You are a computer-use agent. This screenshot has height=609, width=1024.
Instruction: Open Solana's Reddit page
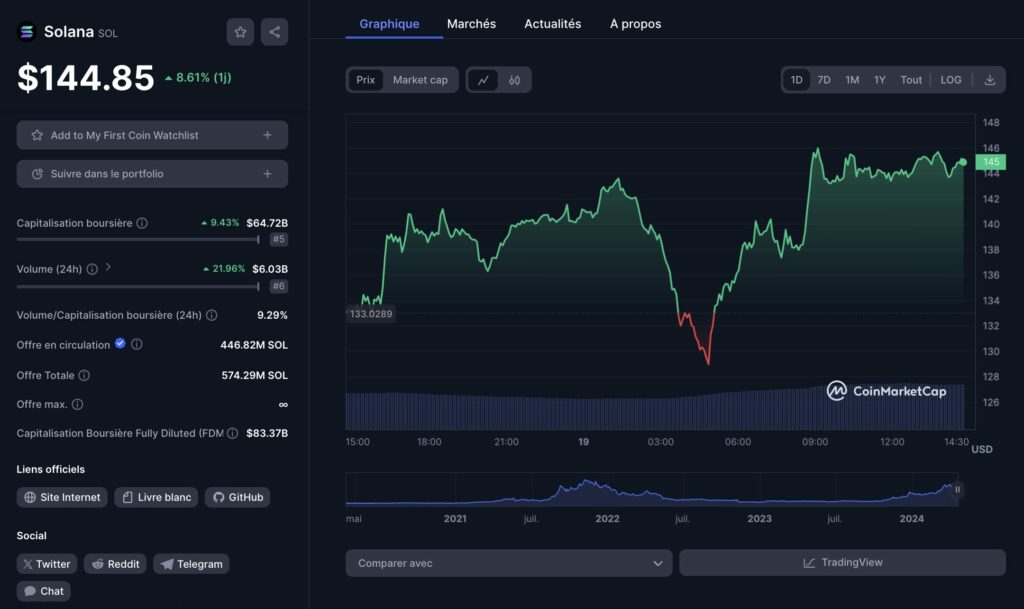[115, 564]
